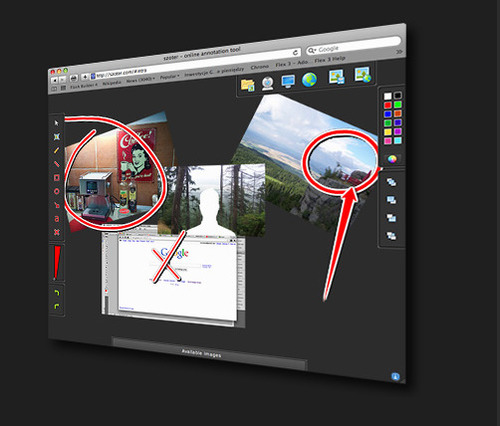Select the red X delete tool
This screenshot has height=426, width=500.
click(x=57, y=232)
